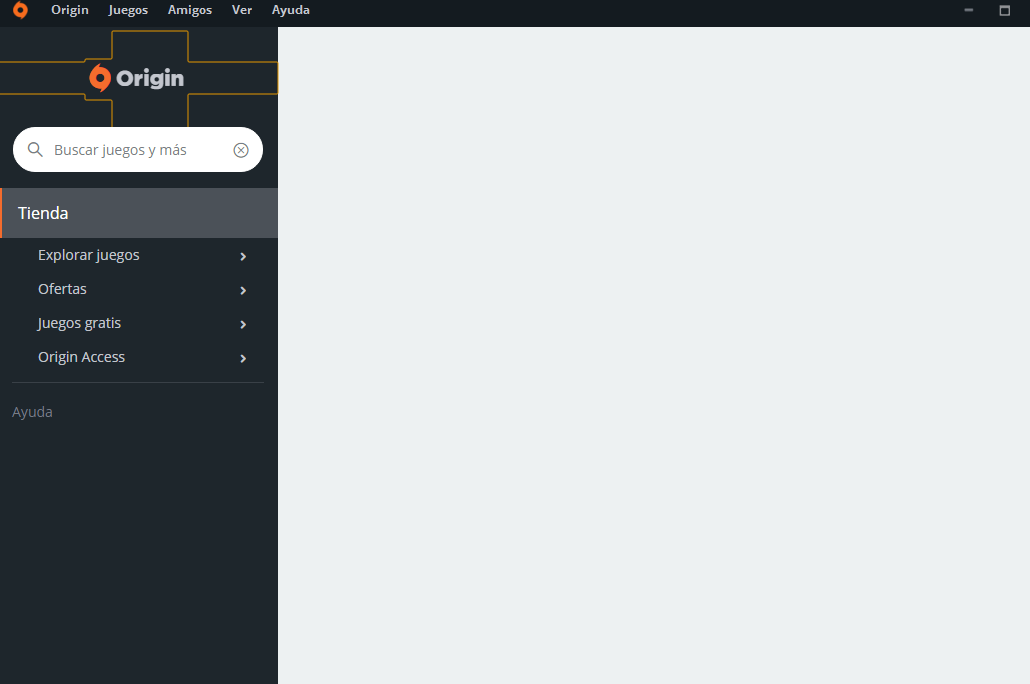Click the Ayuda link in the sidebar
Screen dimensions: 1030x684
32,412
